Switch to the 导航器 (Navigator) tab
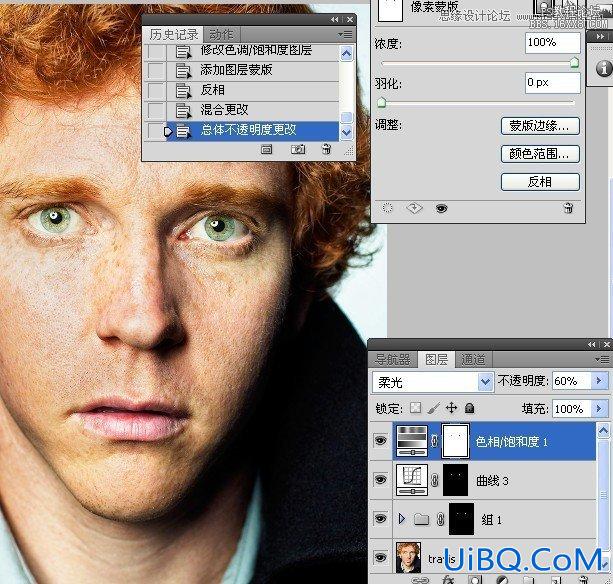 click(x=393, y=359)
